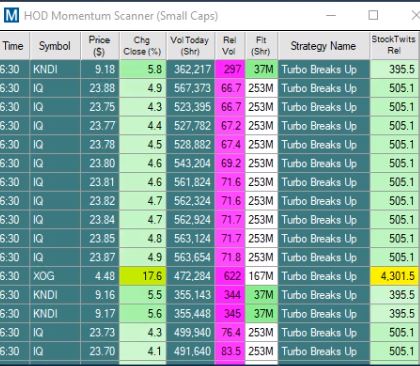420x366 pixels.
Task: Click the Vol Today (Shr) header
Action: (x=190, y=46)
